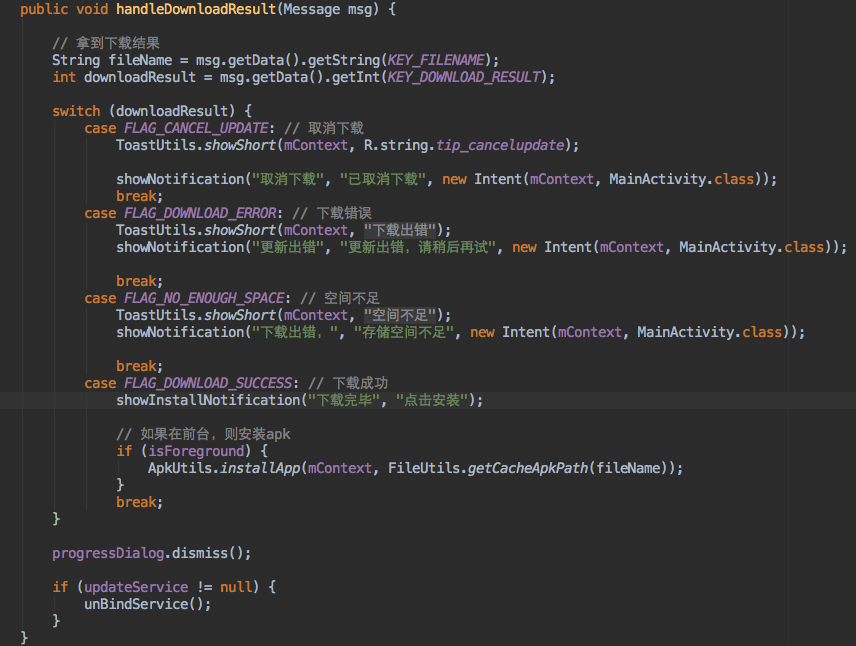Click the "存储空间不足" string literal
Image resolution: width=856 pixels, height=646 pixels.
point(404,332)
